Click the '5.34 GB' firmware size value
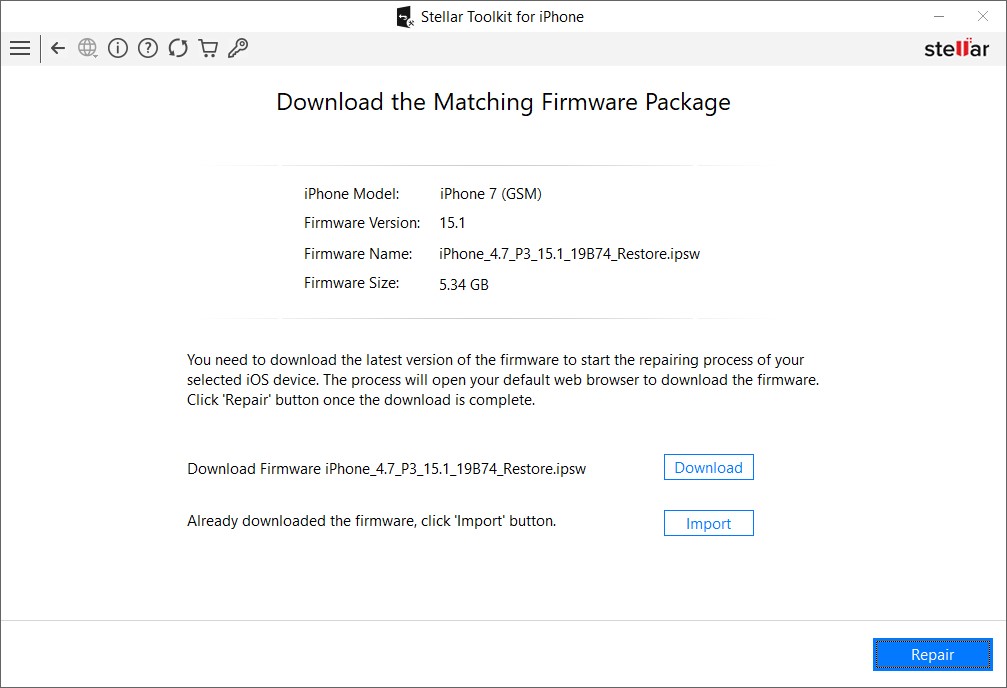The width and height of the screenshot is (1007, 688). [x=464, y=285]
